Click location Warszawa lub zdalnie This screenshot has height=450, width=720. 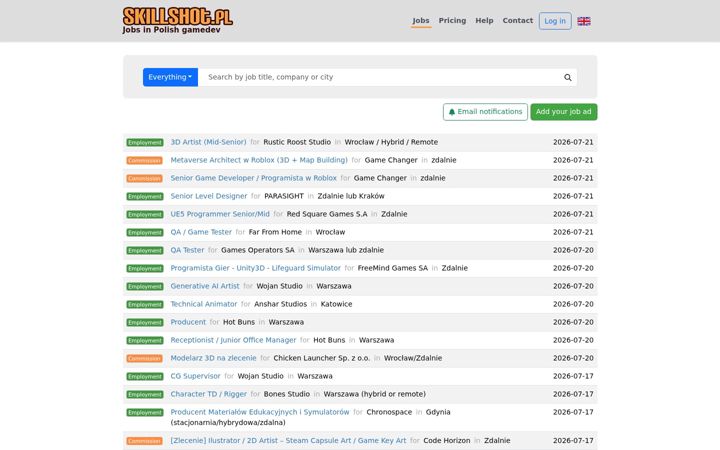click(346, 250)
